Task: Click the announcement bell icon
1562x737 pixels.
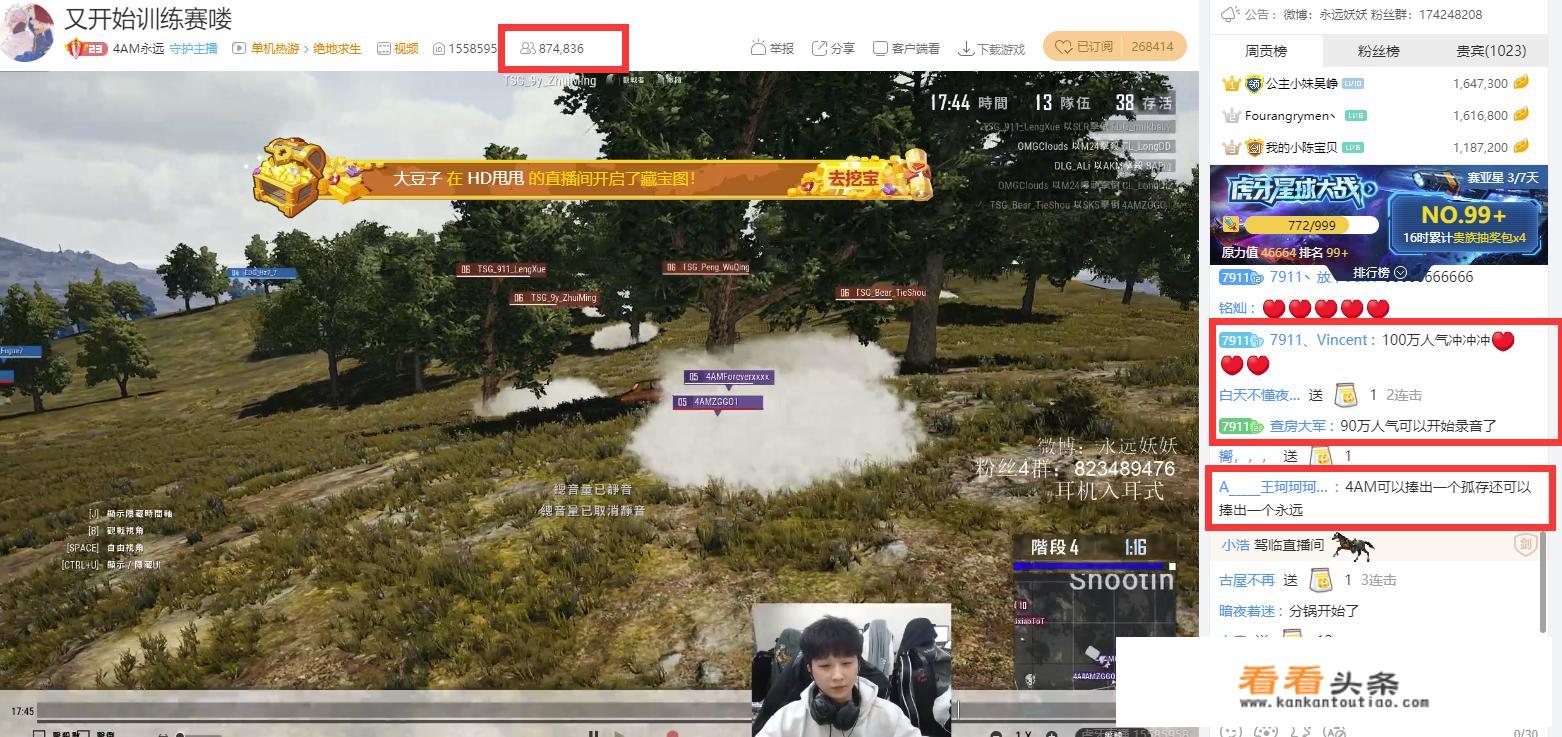Action: (1231, 14)
